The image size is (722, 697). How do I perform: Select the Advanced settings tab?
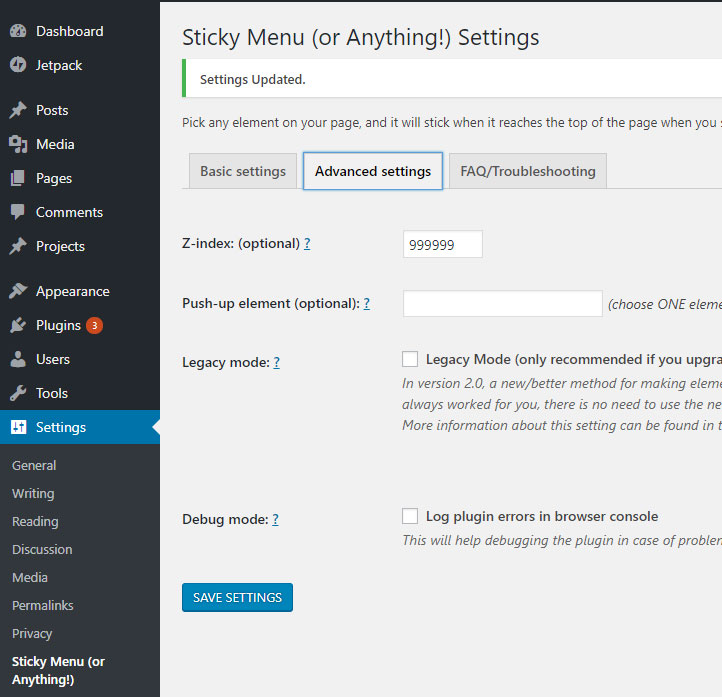373,171
